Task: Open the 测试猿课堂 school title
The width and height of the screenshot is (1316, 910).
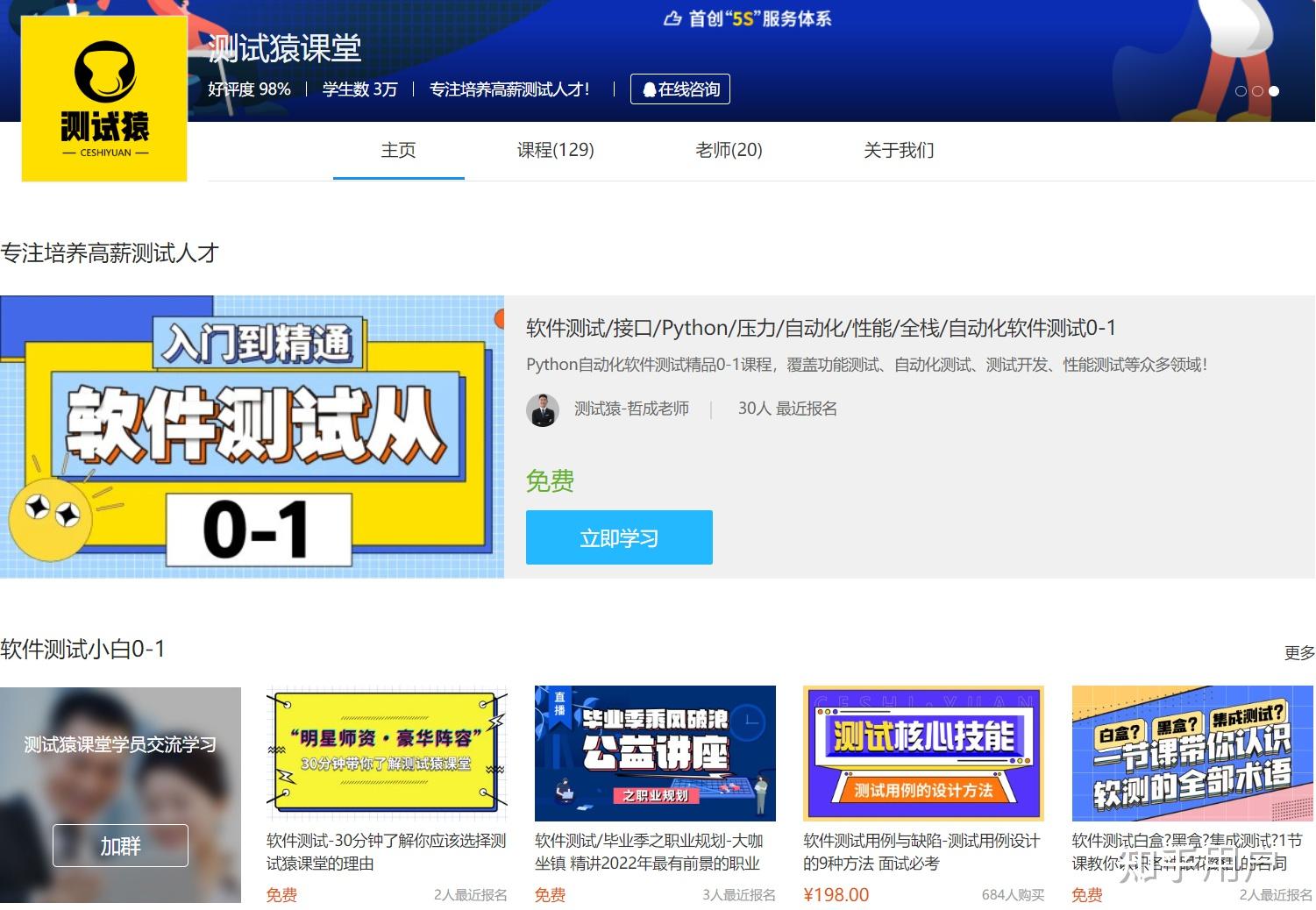Action: click(x=285, y=48)
